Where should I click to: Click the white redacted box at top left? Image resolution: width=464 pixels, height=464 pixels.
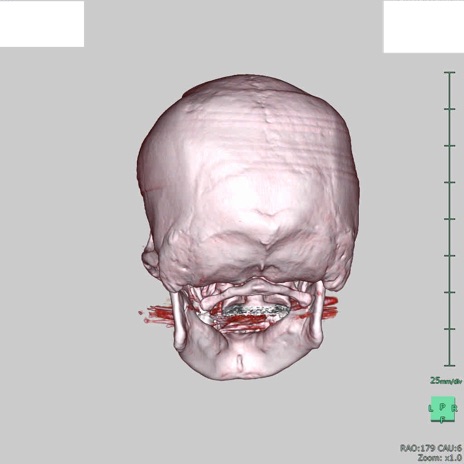click(42, 24)
